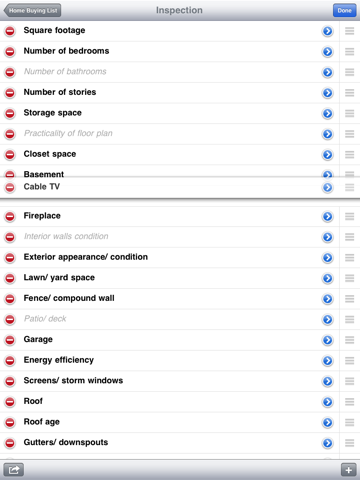This screenshot has height=480, width=360.
Task: Click the share icon in bottom toolbar
Action: pyautogui.click(x=14, y=470)
